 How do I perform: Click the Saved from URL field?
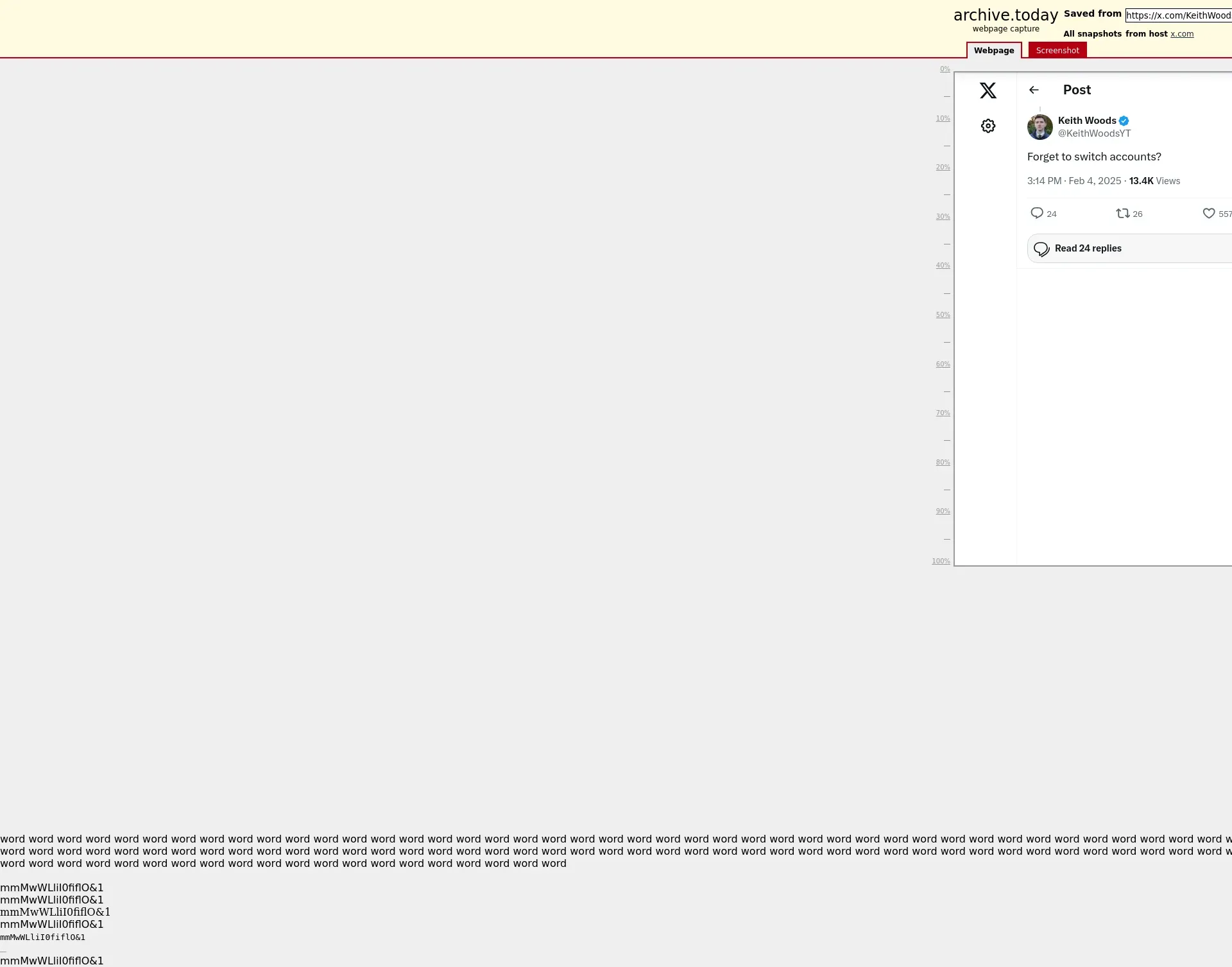[1178, 15]
